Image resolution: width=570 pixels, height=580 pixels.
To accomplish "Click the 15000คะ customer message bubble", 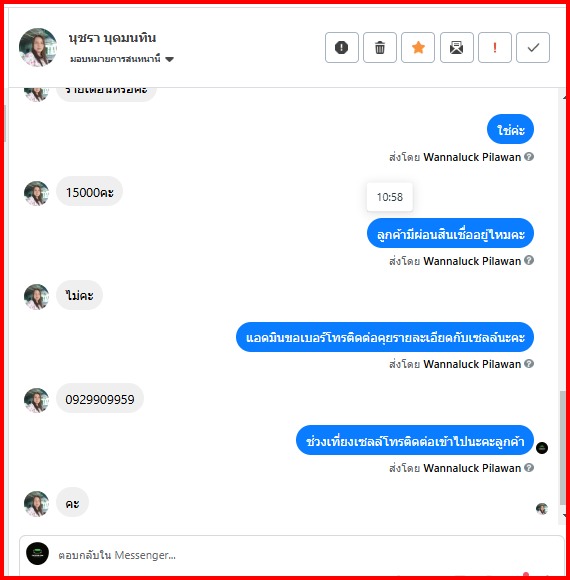I will click(x=90, y=192).
